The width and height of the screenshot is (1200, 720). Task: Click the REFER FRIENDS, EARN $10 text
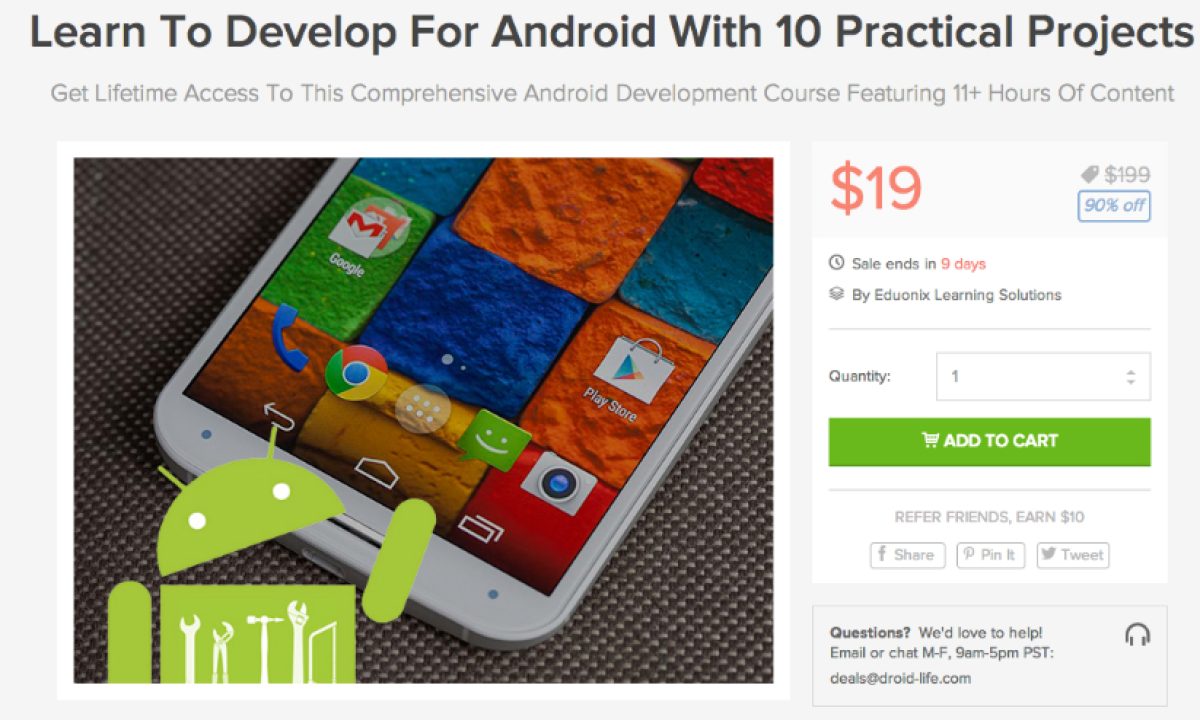coord(989,517)
